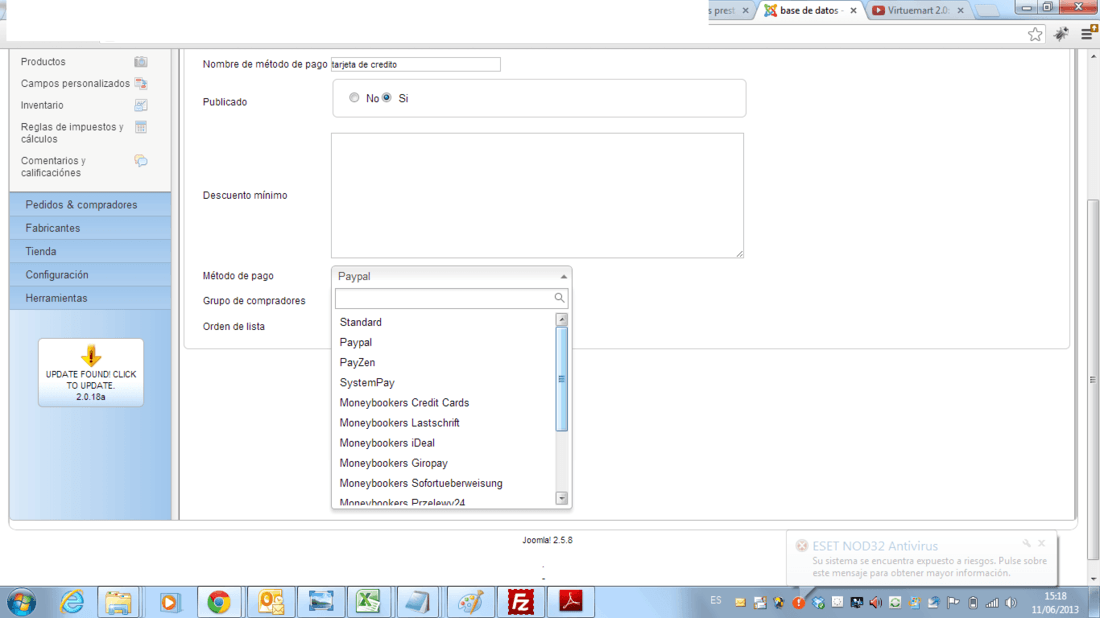
Task: Click the payment list scroll-down arrow
Action: [561, 498]
